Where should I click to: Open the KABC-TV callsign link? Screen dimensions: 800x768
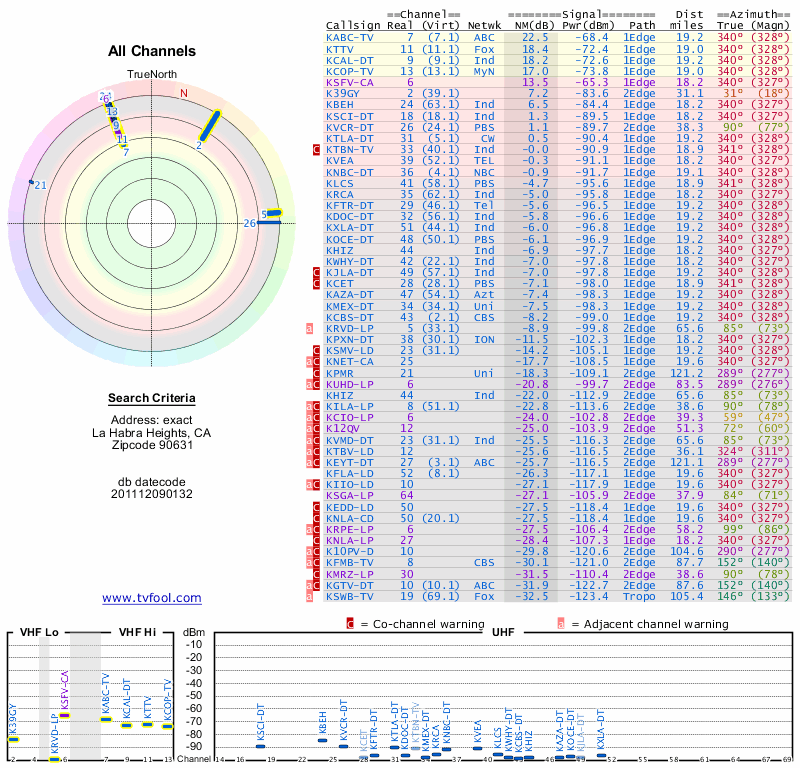351,37
